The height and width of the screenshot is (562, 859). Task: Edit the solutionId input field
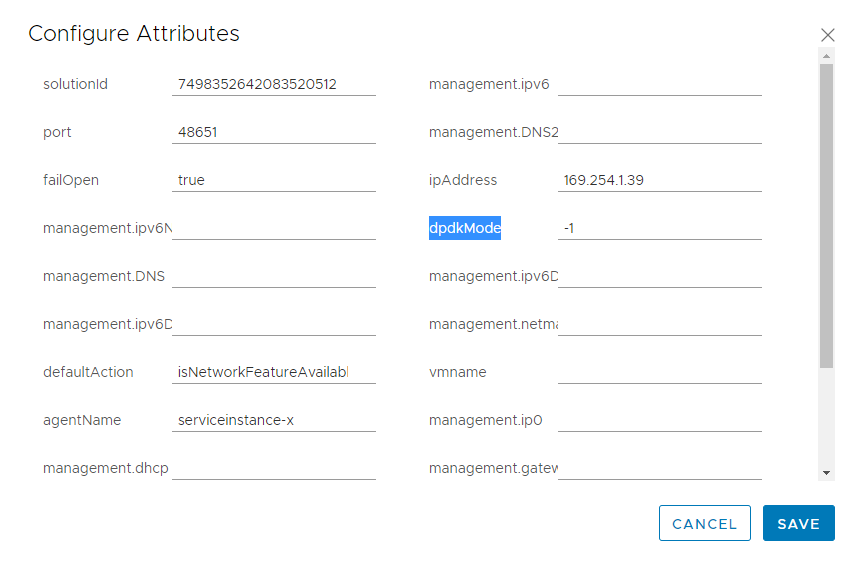click(273, 84)
